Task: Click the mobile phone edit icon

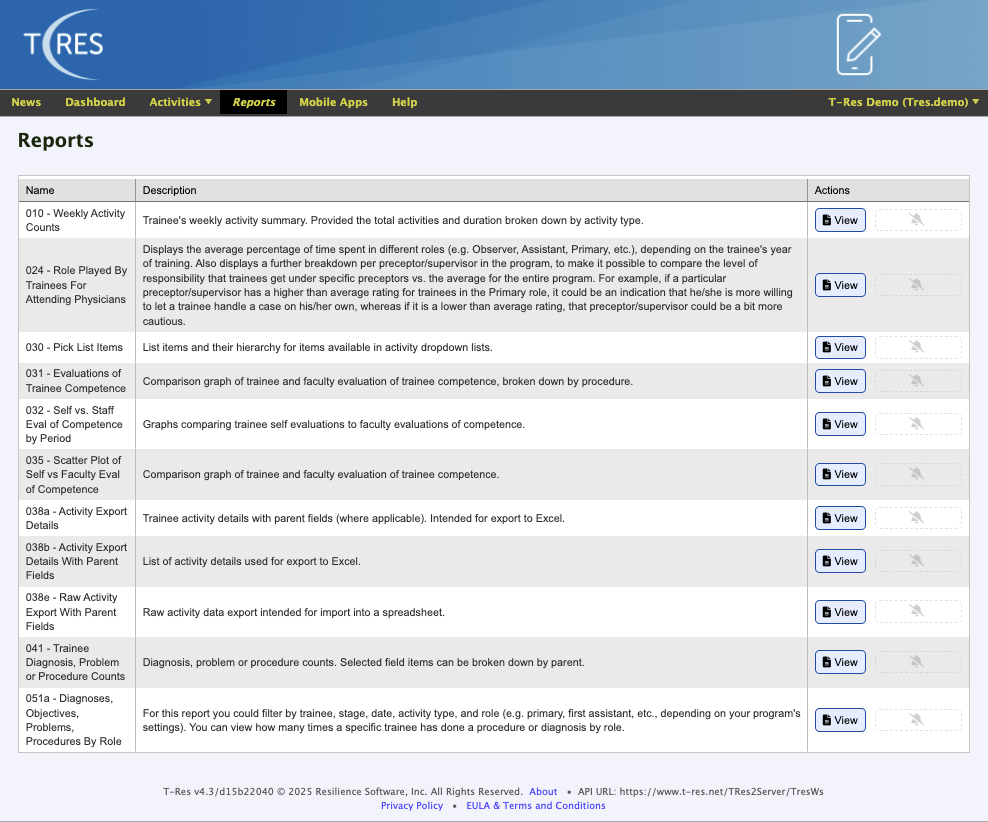Action: click(x=858, y=45)
